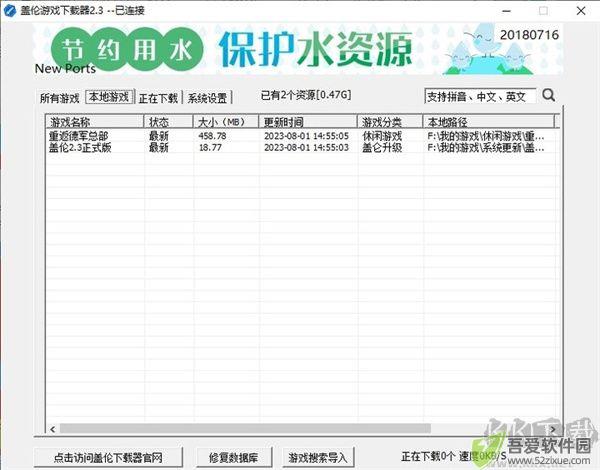Click size value 18.77
This screenshot has height=470, width=600.
[210, 147]
